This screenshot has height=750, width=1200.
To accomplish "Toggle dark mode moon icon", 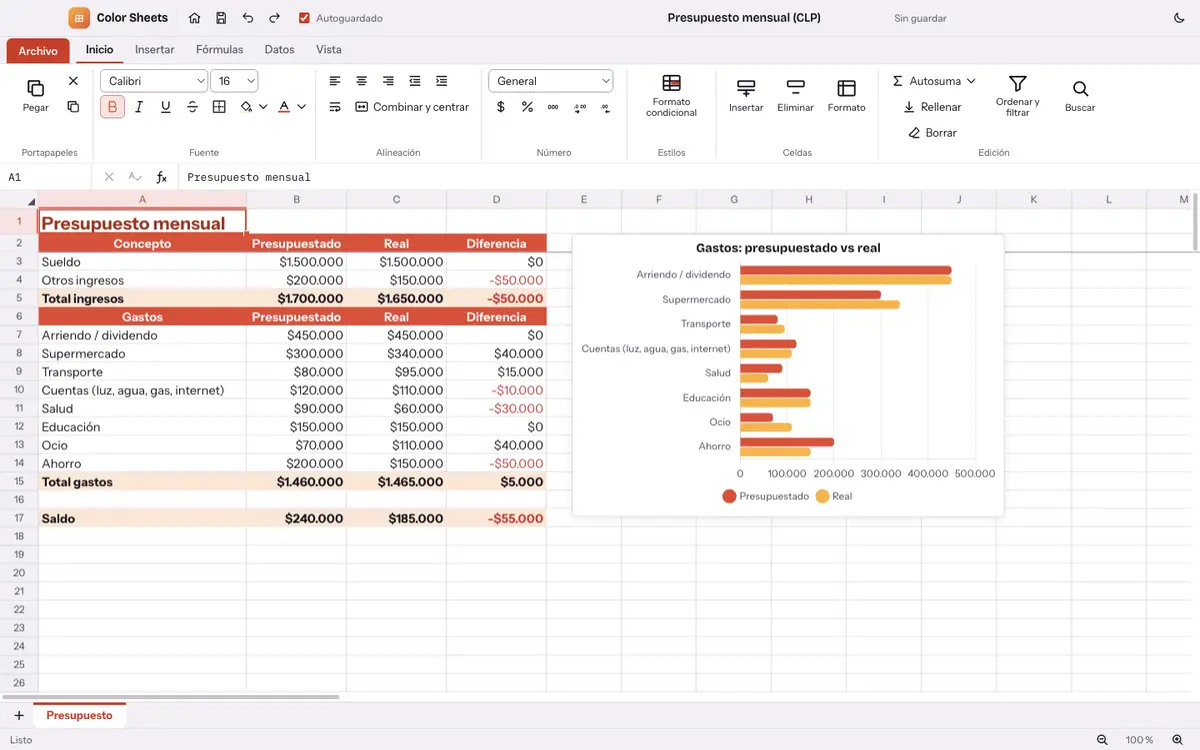I will pos(1179,18).
